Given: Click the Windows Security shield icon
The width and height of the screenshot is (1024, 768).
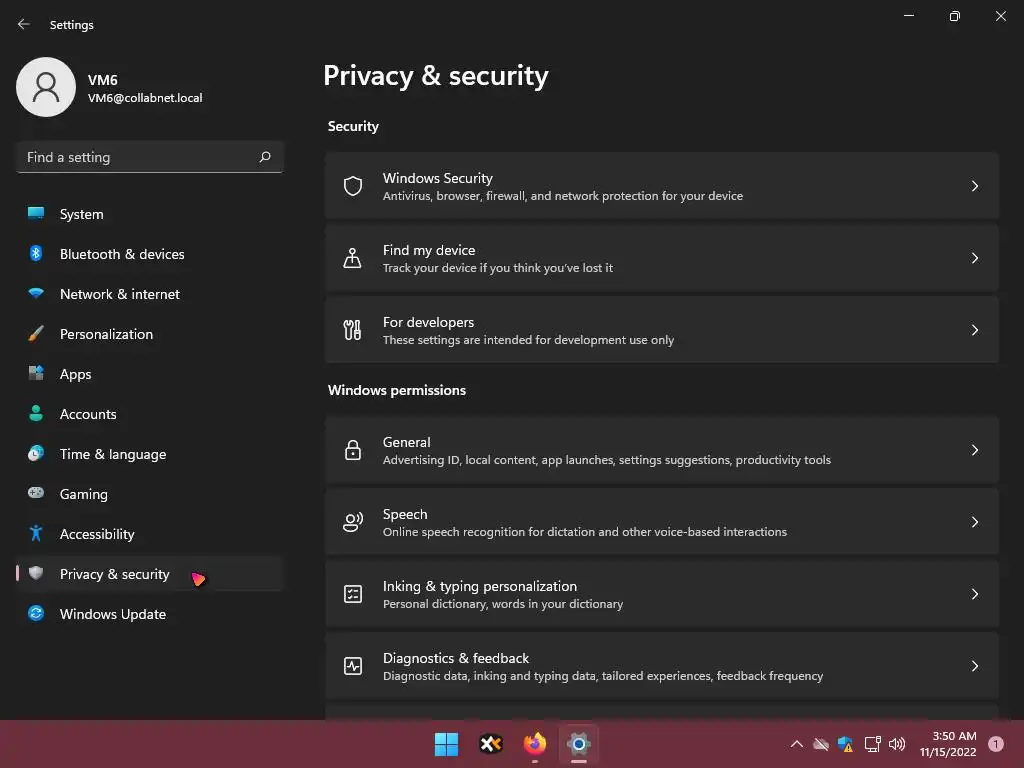Looking at the screenshot, I should coord(352,186).
